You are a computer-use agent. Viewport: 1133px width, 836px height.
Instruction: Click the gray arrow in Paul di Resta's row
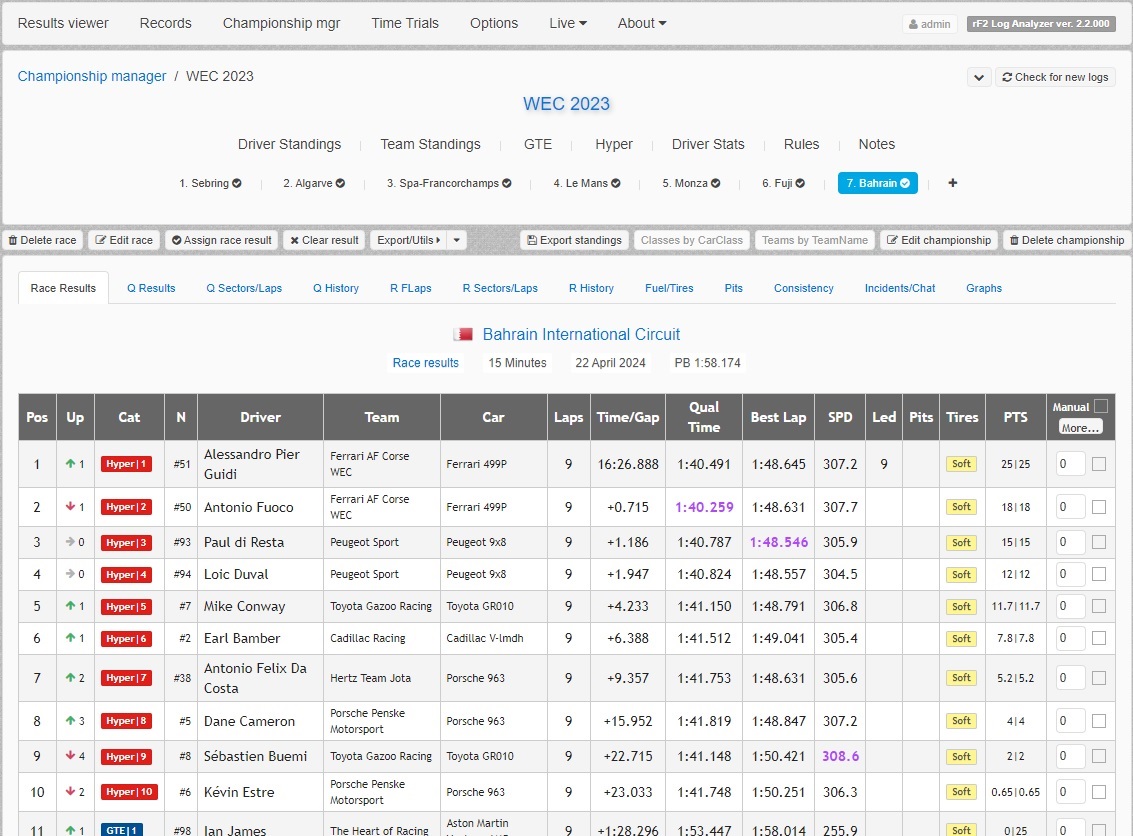[70, 542]
